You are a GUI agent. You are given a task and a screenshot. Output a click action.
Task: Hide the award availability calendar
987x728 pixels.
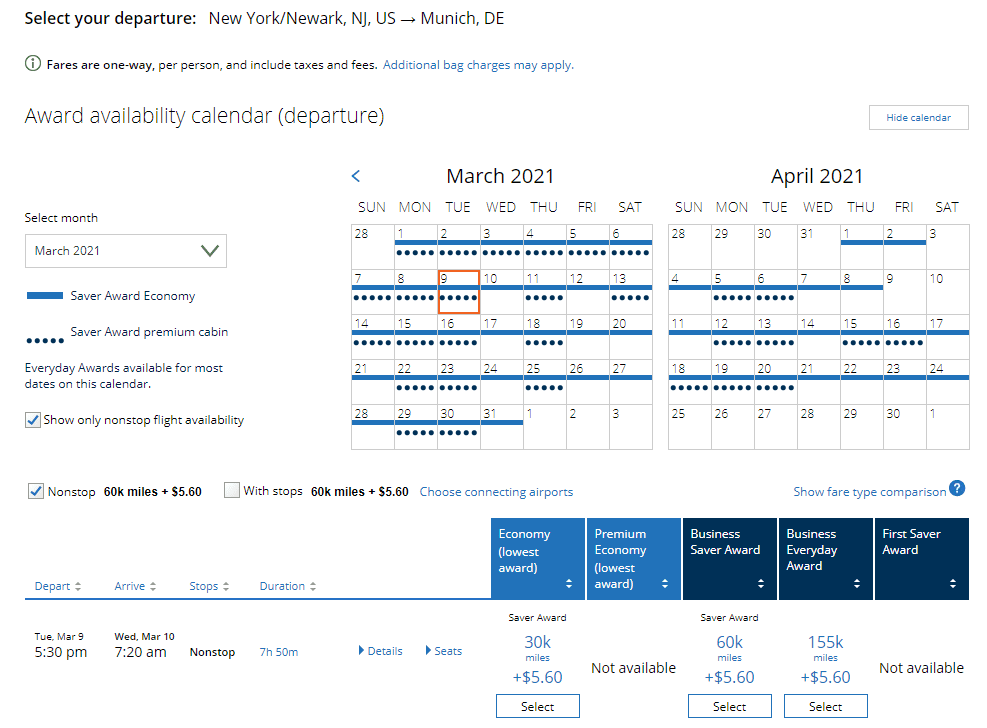(917, 117)
